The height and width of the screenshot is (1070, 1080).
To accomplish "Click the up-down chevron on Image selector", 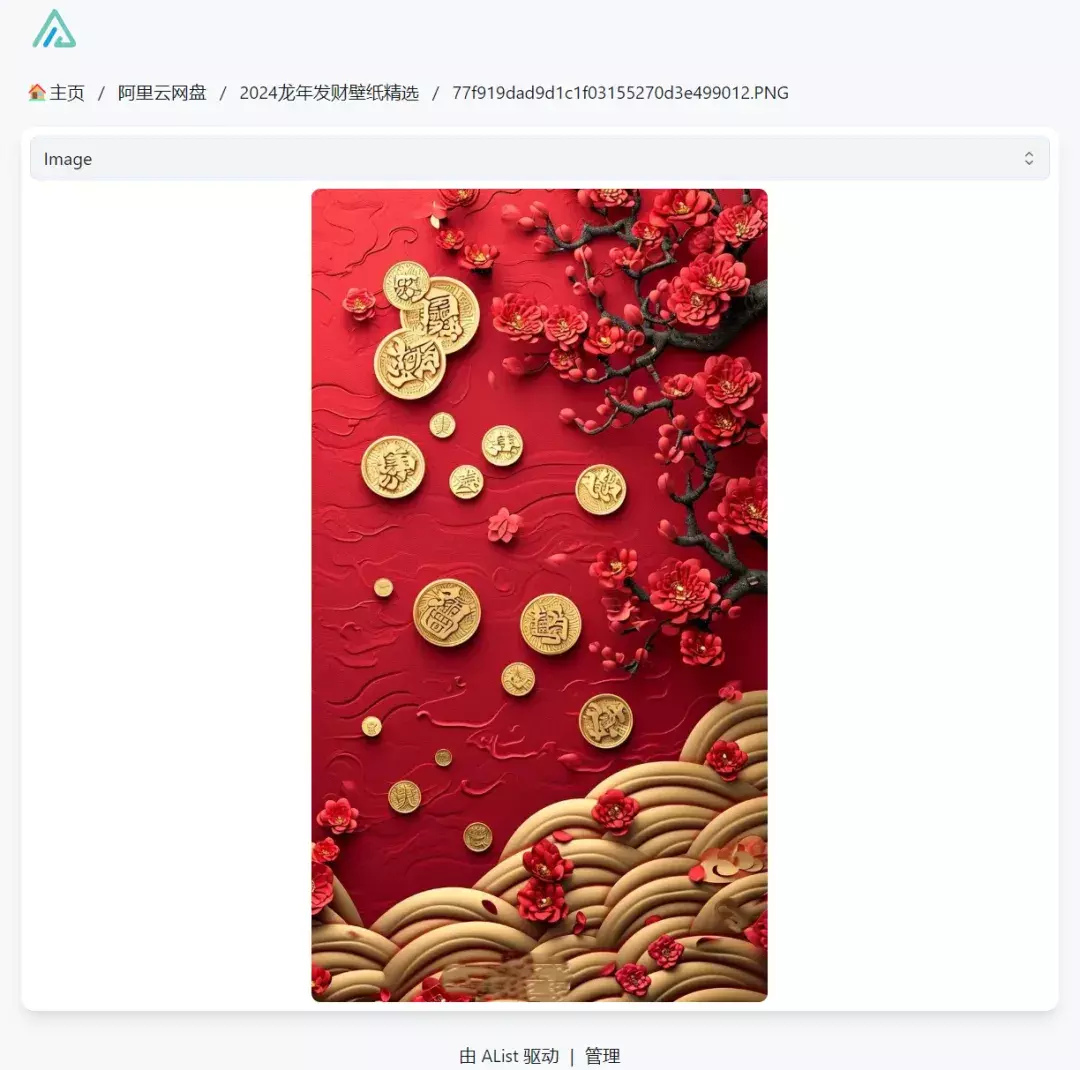I will tap(1028, 158).
